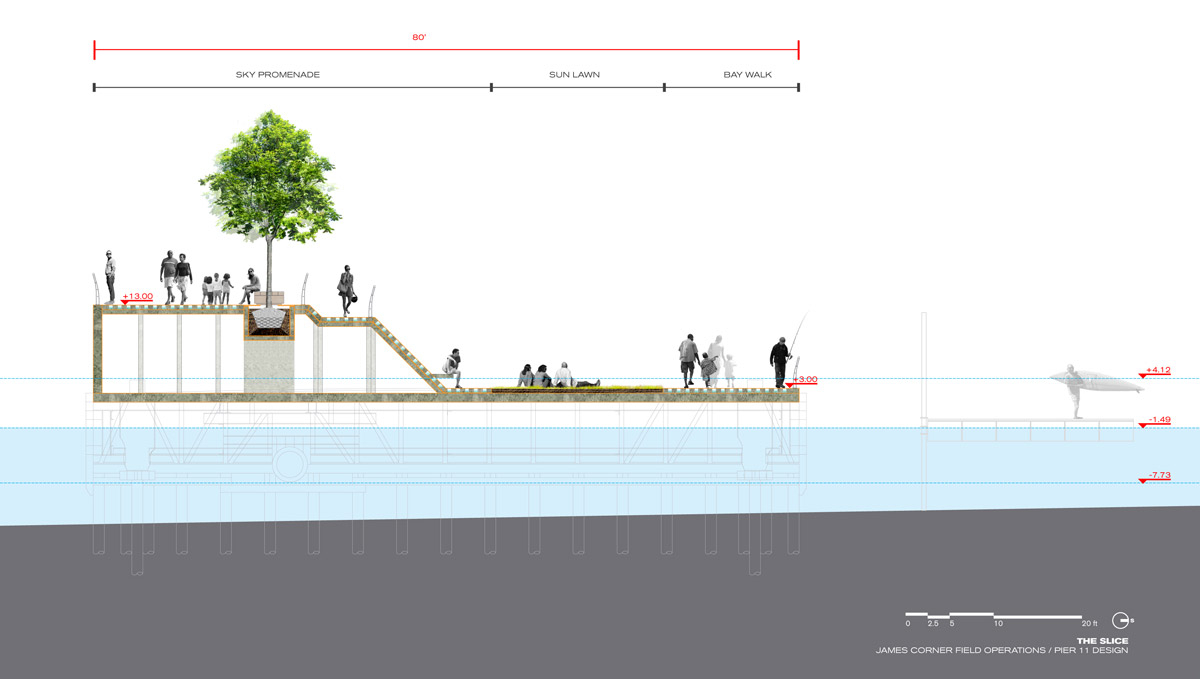The image size is (1200, 679).
Task: Click the red 80' dimension label
Action: click(x=420, y=37)
